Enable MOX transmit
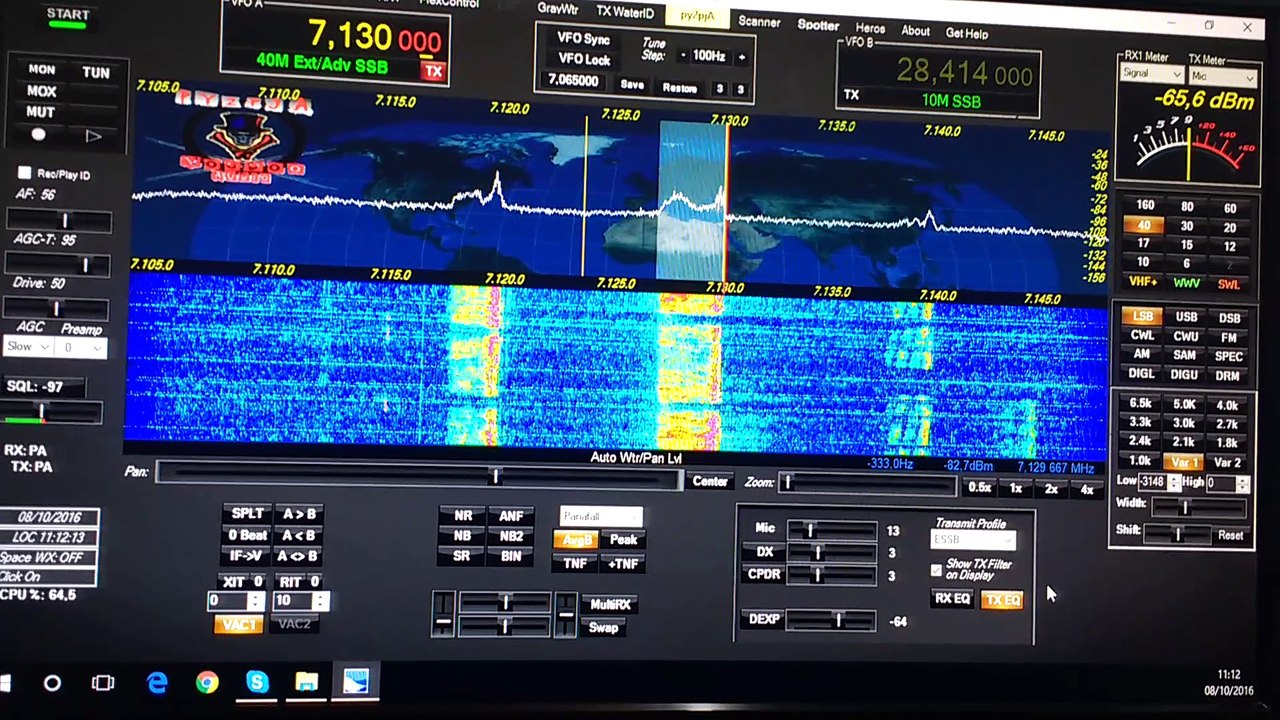The width and height of the screenshot is (1280, 720). click(41, 91)
